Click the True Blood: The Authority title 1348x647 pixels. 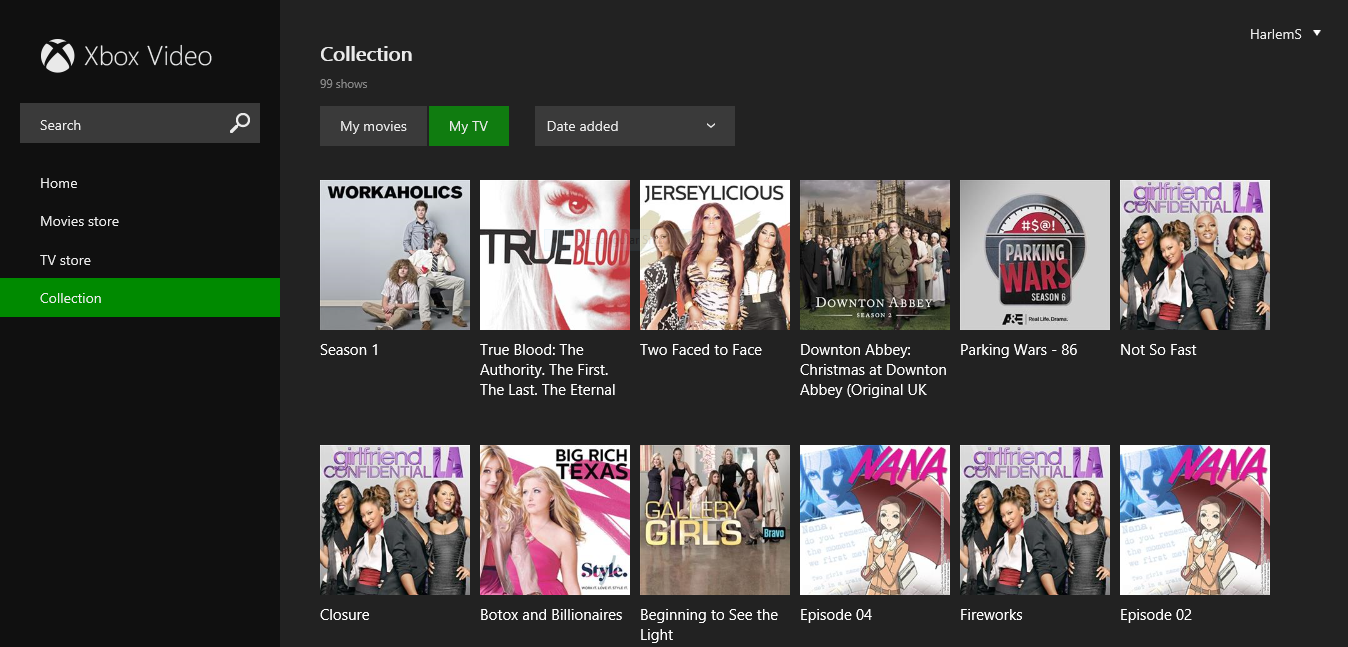point(548,370)
